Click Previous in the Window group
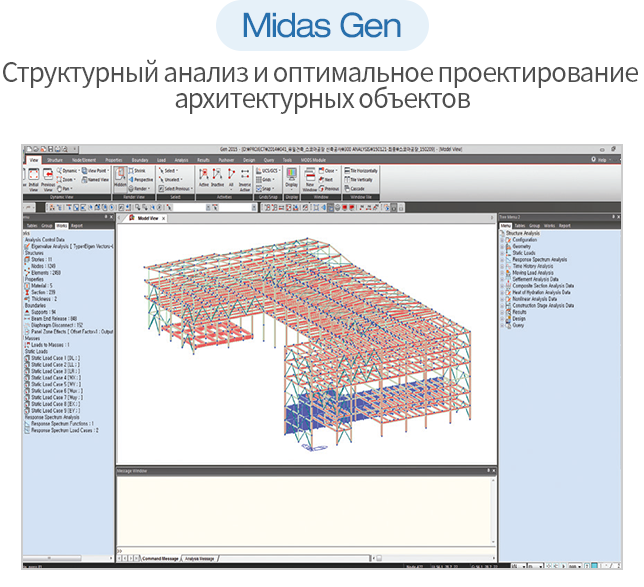The width and height of the screenshot is (644, 587). tap(329, 189)
